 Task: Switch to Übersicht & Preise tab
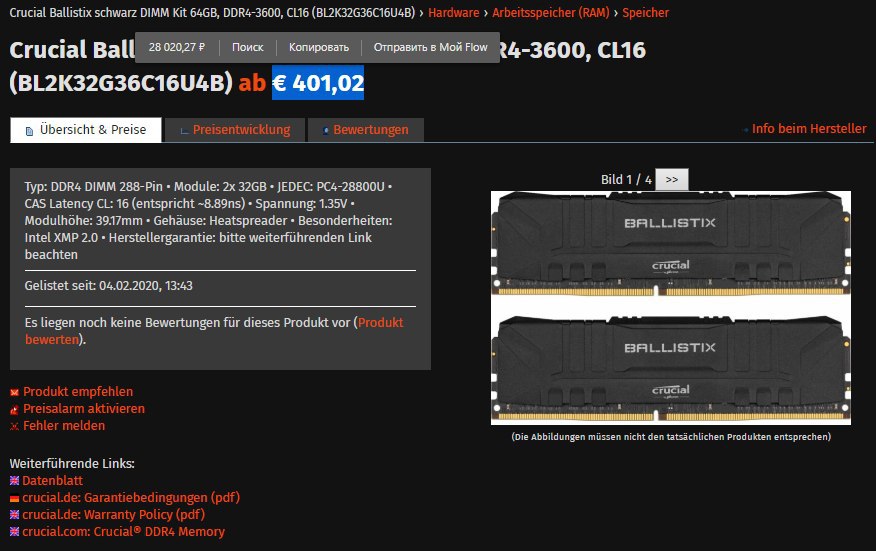pos(86,130)
